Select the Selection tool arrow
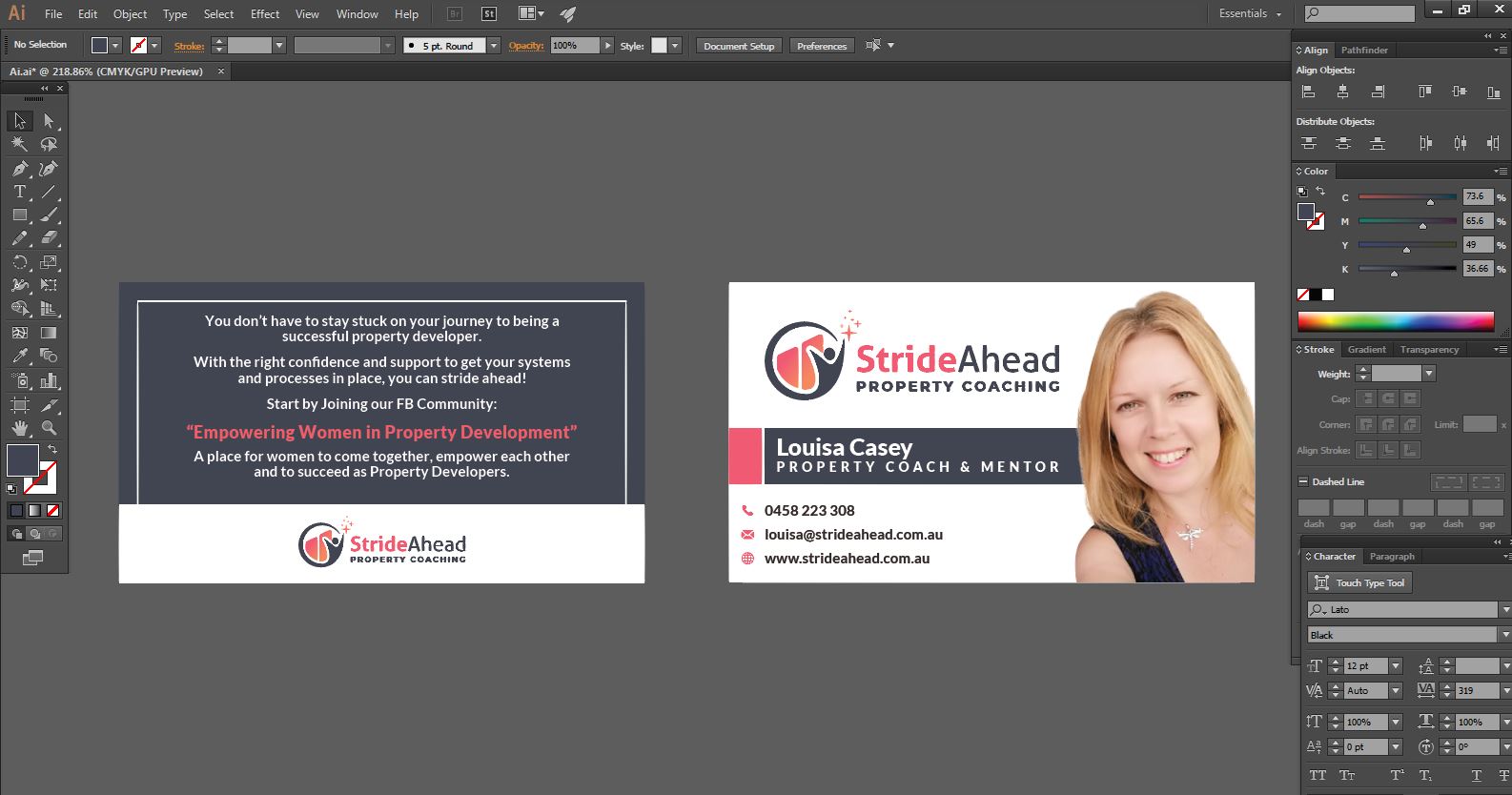The width and height of the screenshot is (1512, 795). (x=20, y=121)
